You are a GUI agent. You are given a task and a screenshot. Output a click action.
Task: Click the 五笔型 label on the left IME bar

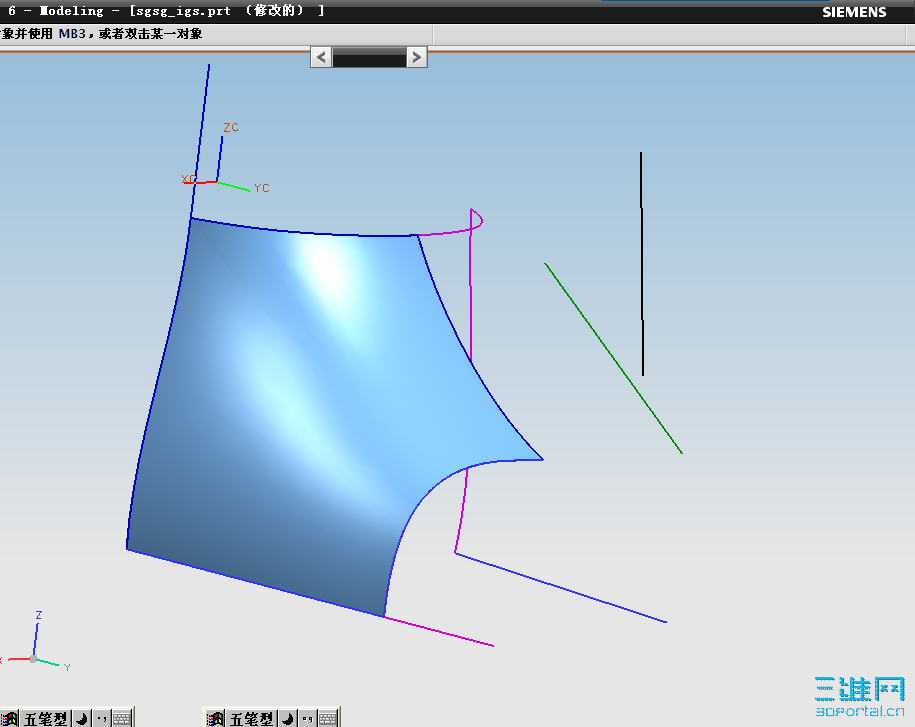(46, 719)
